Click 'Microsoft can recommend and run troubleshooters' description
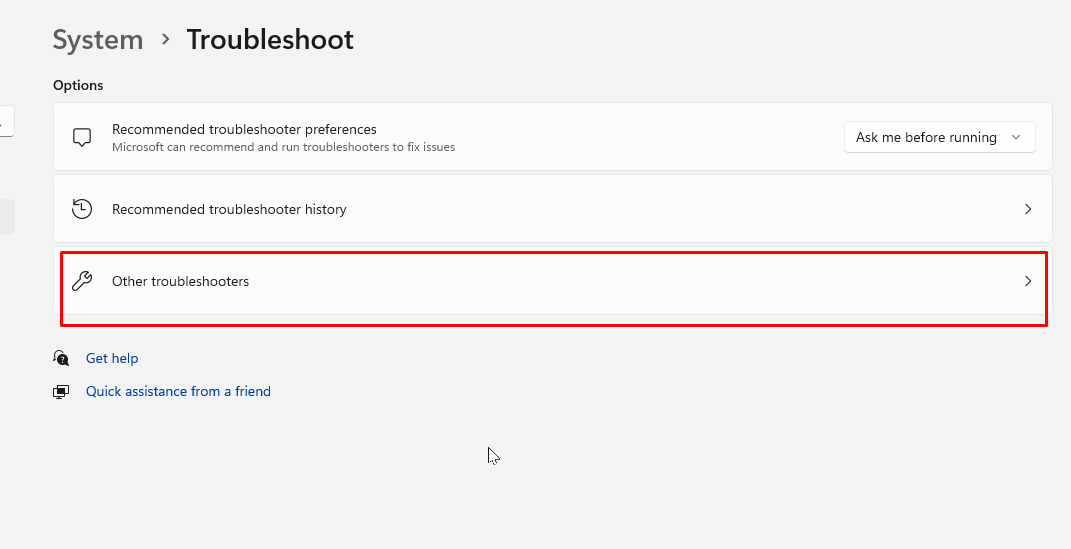The height and width of the screenshot is (549, 1071). point(283,147)
